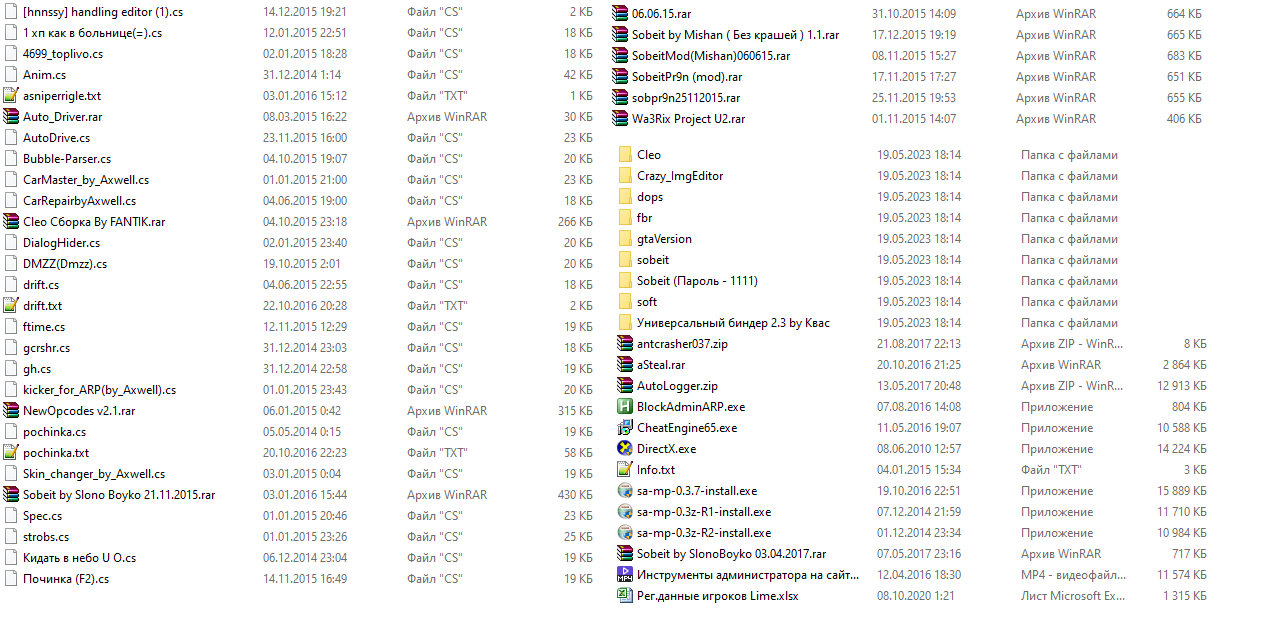The width and height of the screenshot is (1280, 619).
Task: Select the Crazy_ImgEditor folder icon
Action: pyautogui.click(x=625, y=176)
